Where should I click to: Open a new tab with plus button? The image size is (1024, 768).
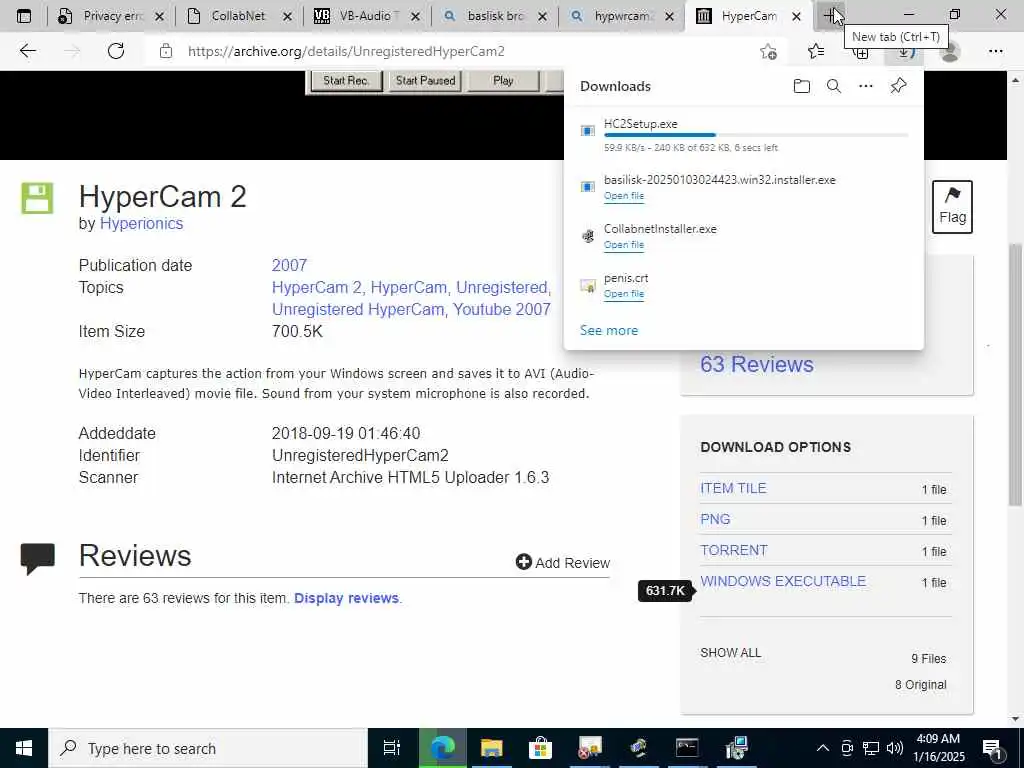pyautogui.click(x=831, y=16)
